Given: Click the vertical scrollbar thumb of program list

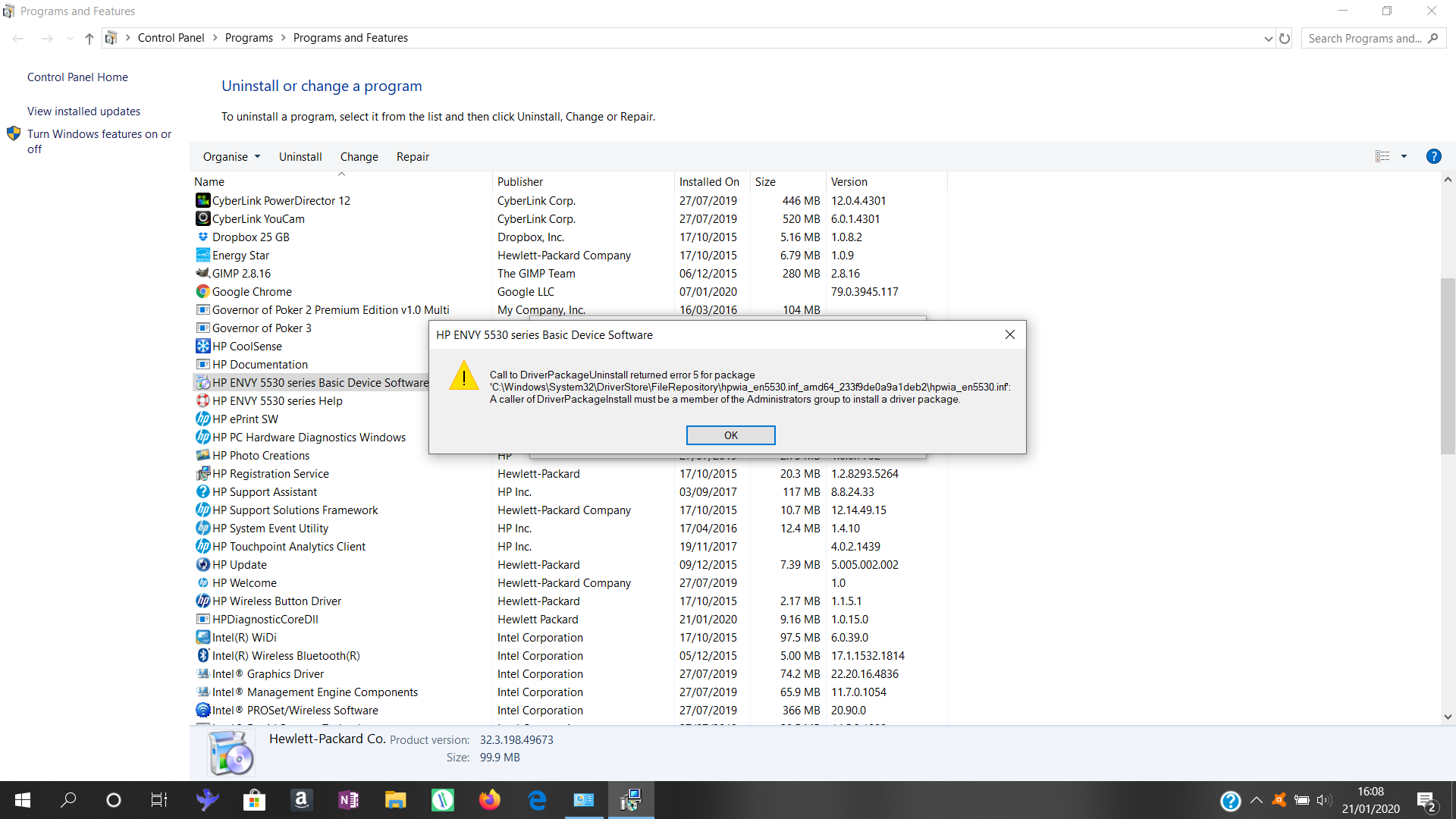Looking at the screenshot, I should 1448,366.
